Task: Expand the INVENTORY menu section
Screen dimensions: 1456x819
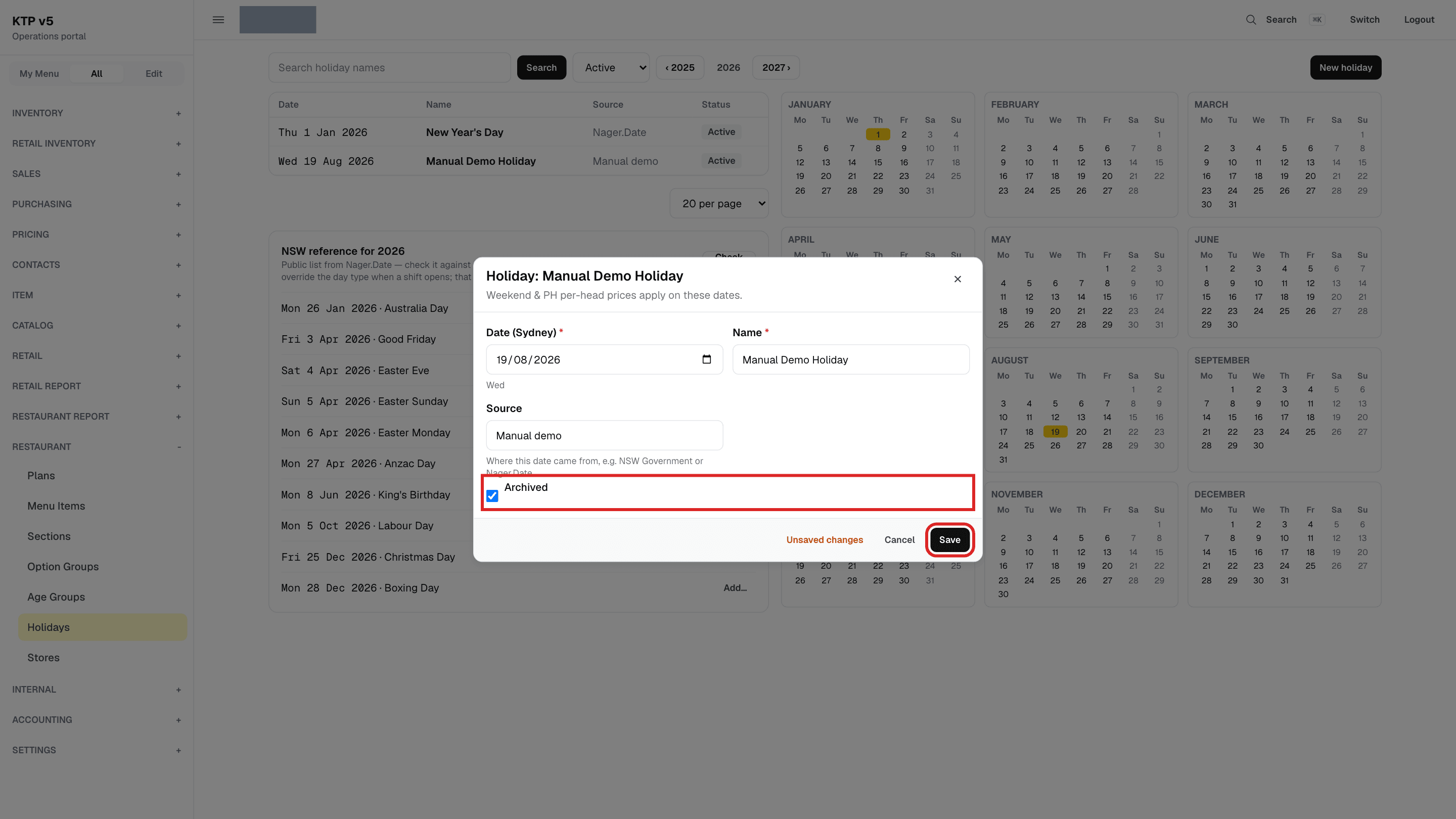Action: [x=97, y=113]
